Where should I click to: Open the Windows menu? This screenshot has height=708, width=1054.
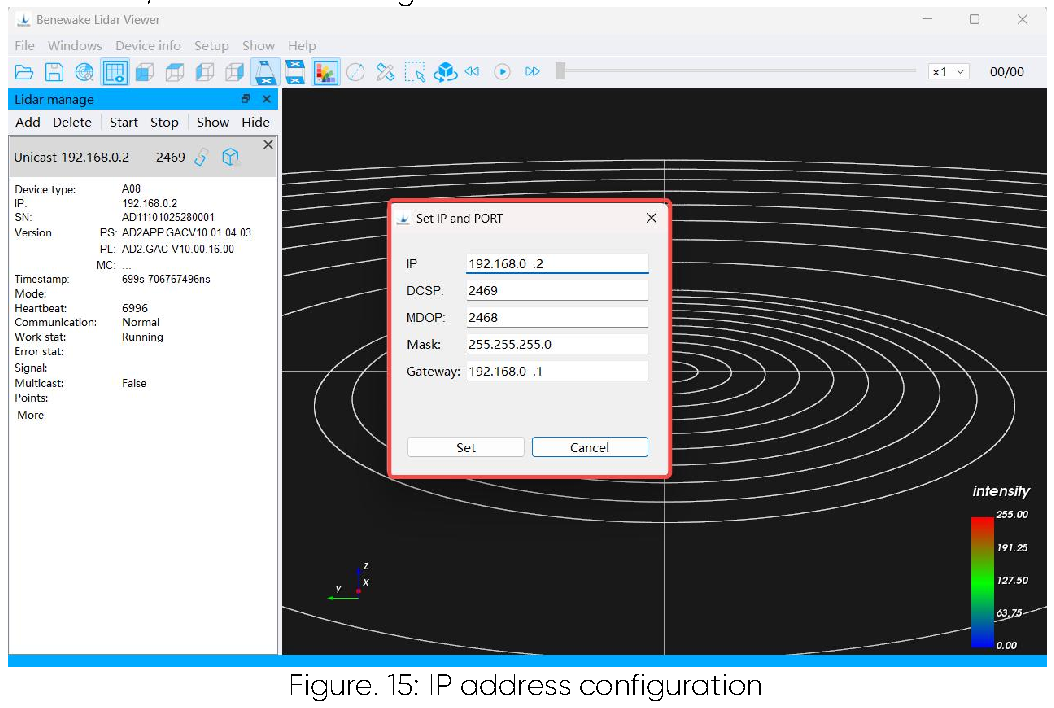tap(75, 46)
